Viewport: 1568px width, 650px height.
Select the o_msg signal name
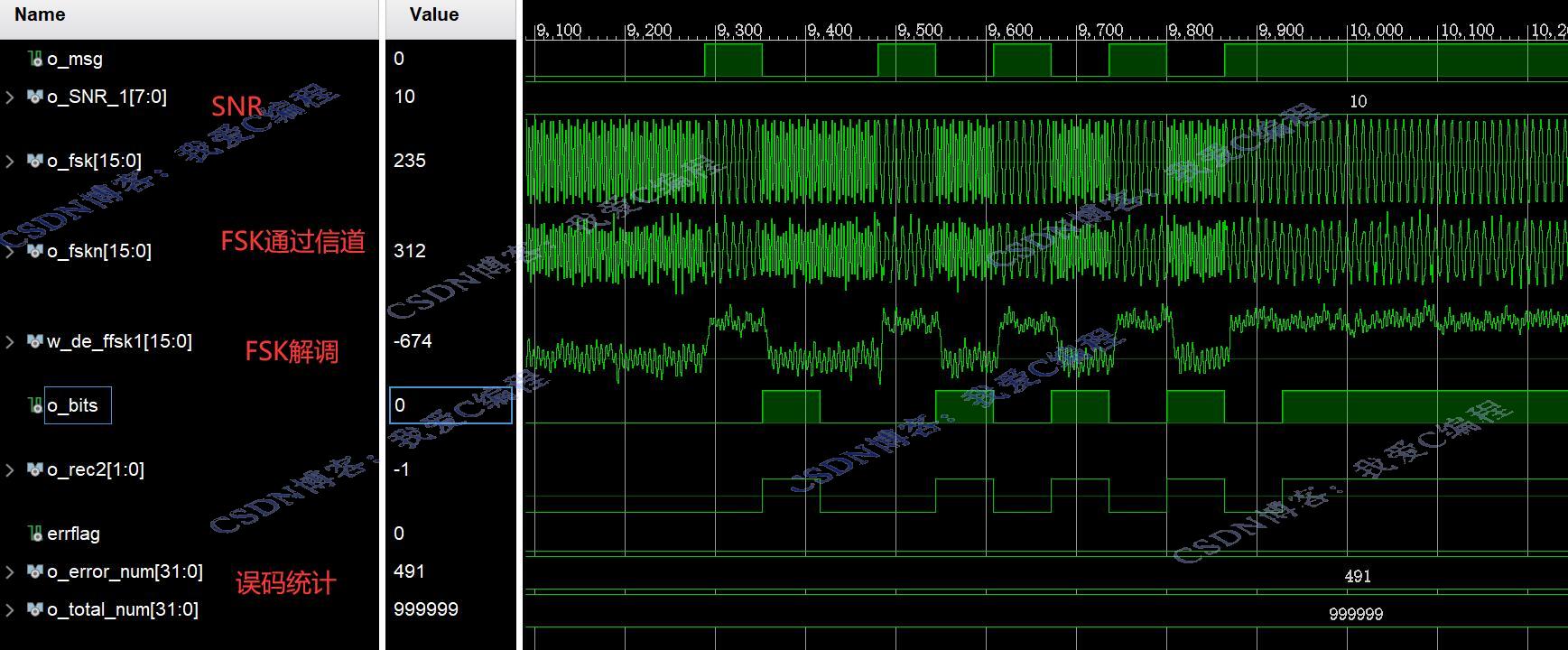(x=75, y=59)
